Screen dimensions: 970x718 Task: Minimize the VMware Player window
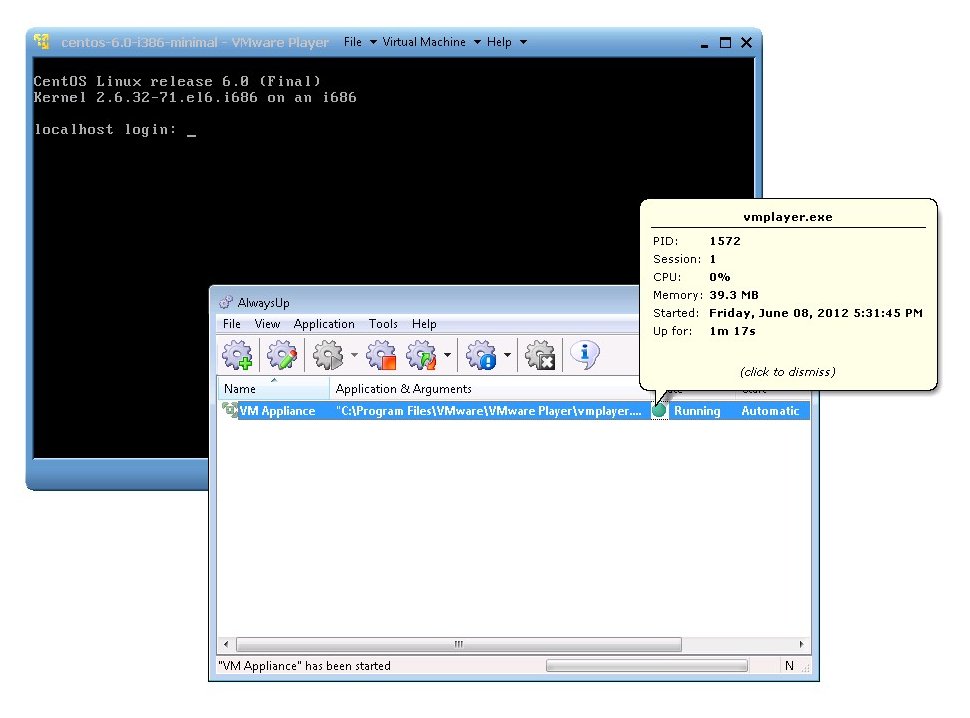[704, 45]
